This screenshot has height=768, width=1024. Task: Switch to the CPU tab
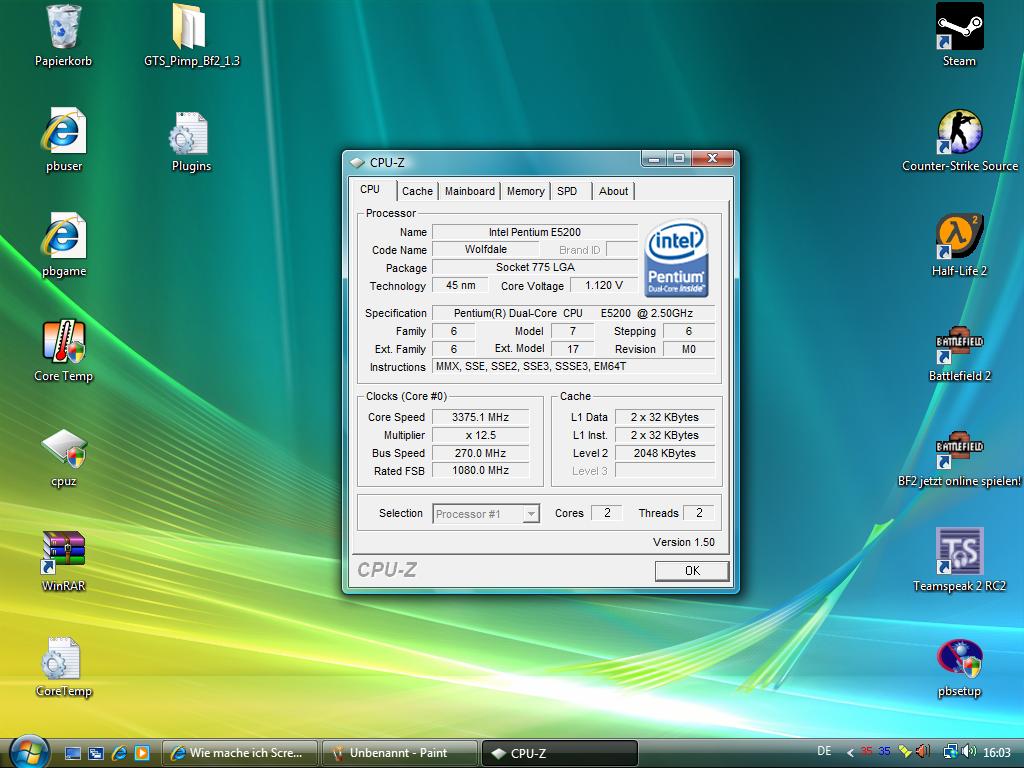point(370,189)
